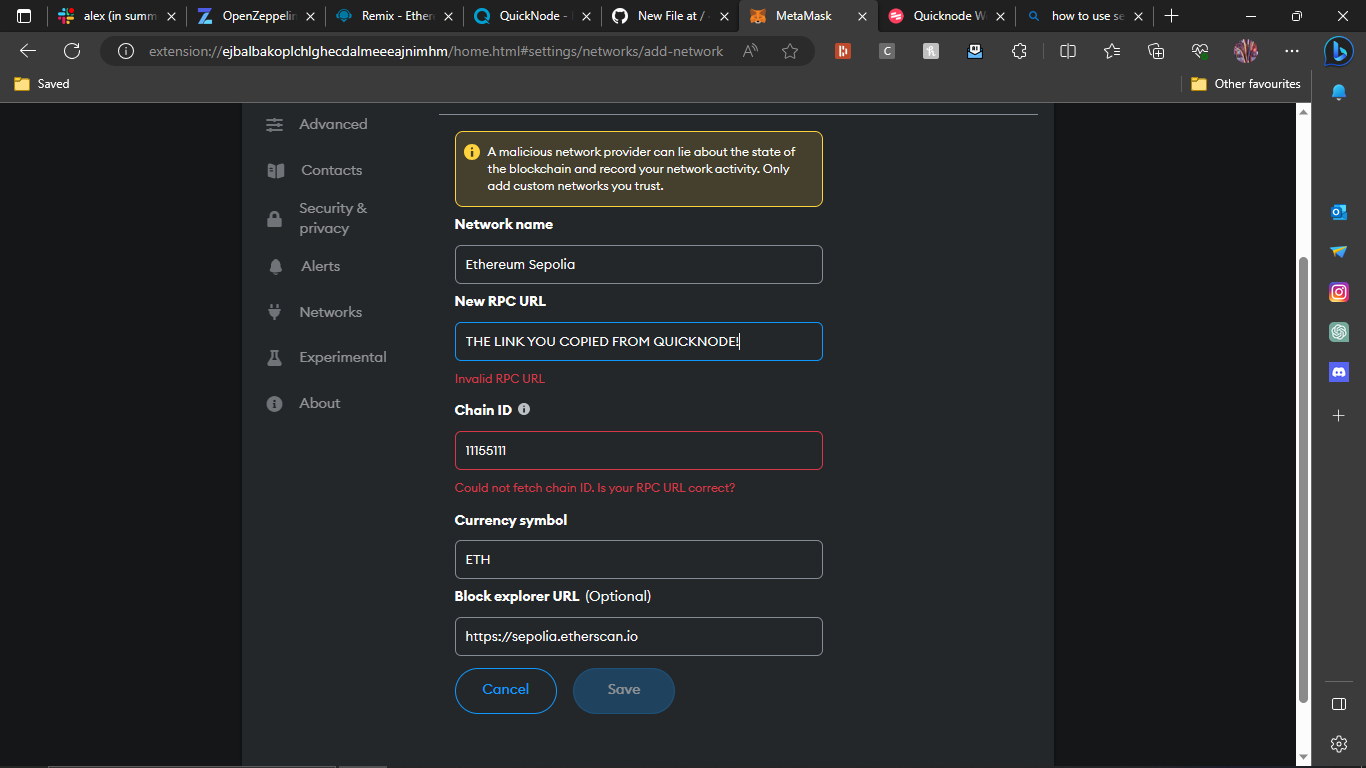
Task: Open Collections icon
Action: click(1156, 51)
